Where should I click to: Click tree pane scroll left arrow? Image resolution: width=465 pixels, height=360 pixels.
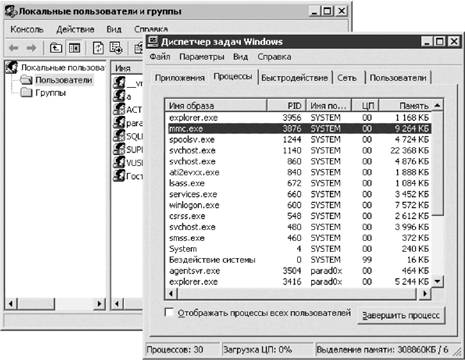coord(11,304)
